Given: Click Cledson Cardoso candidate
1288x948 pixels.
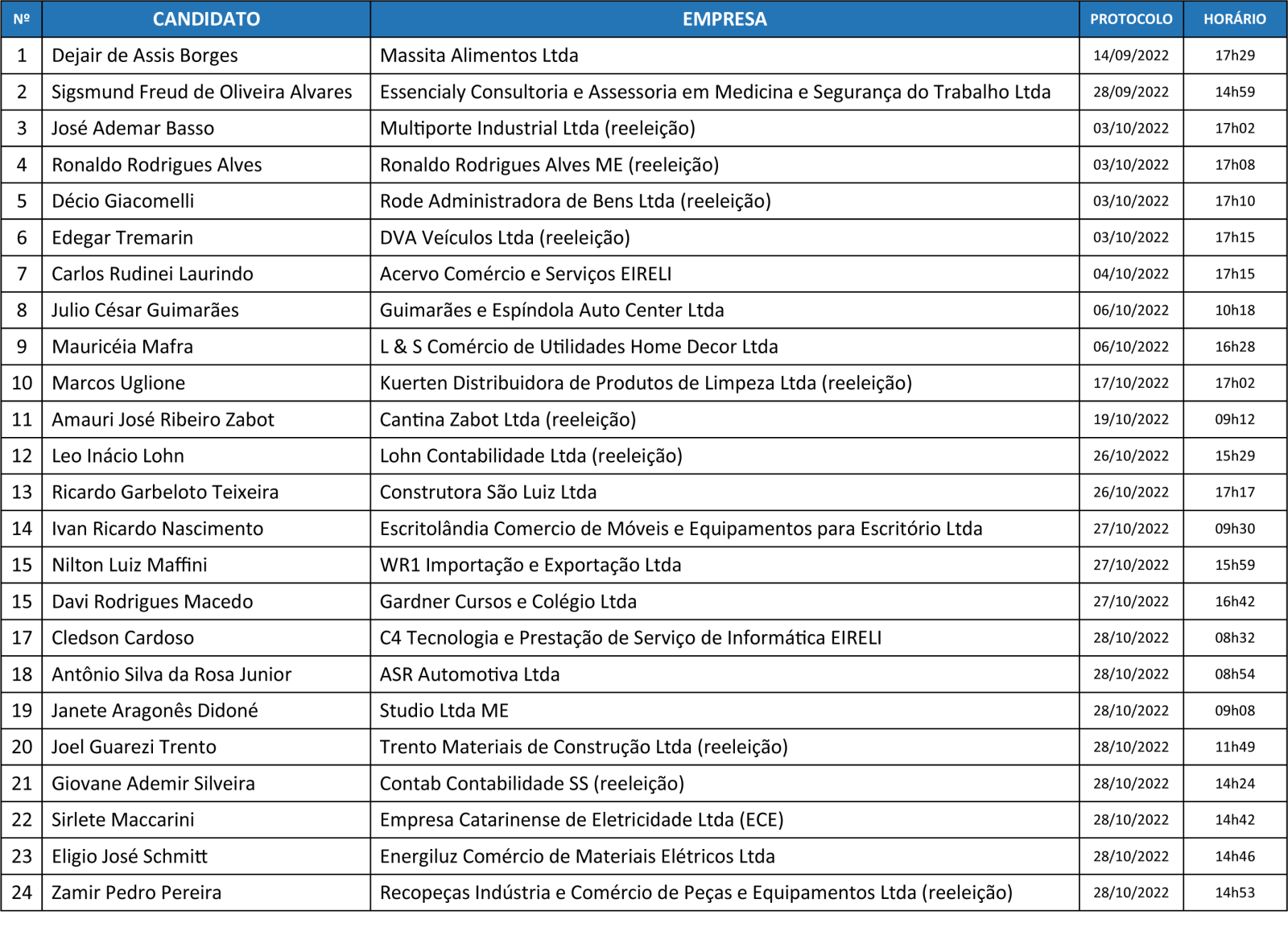Looking at the screenshot, I should (123, 637).
